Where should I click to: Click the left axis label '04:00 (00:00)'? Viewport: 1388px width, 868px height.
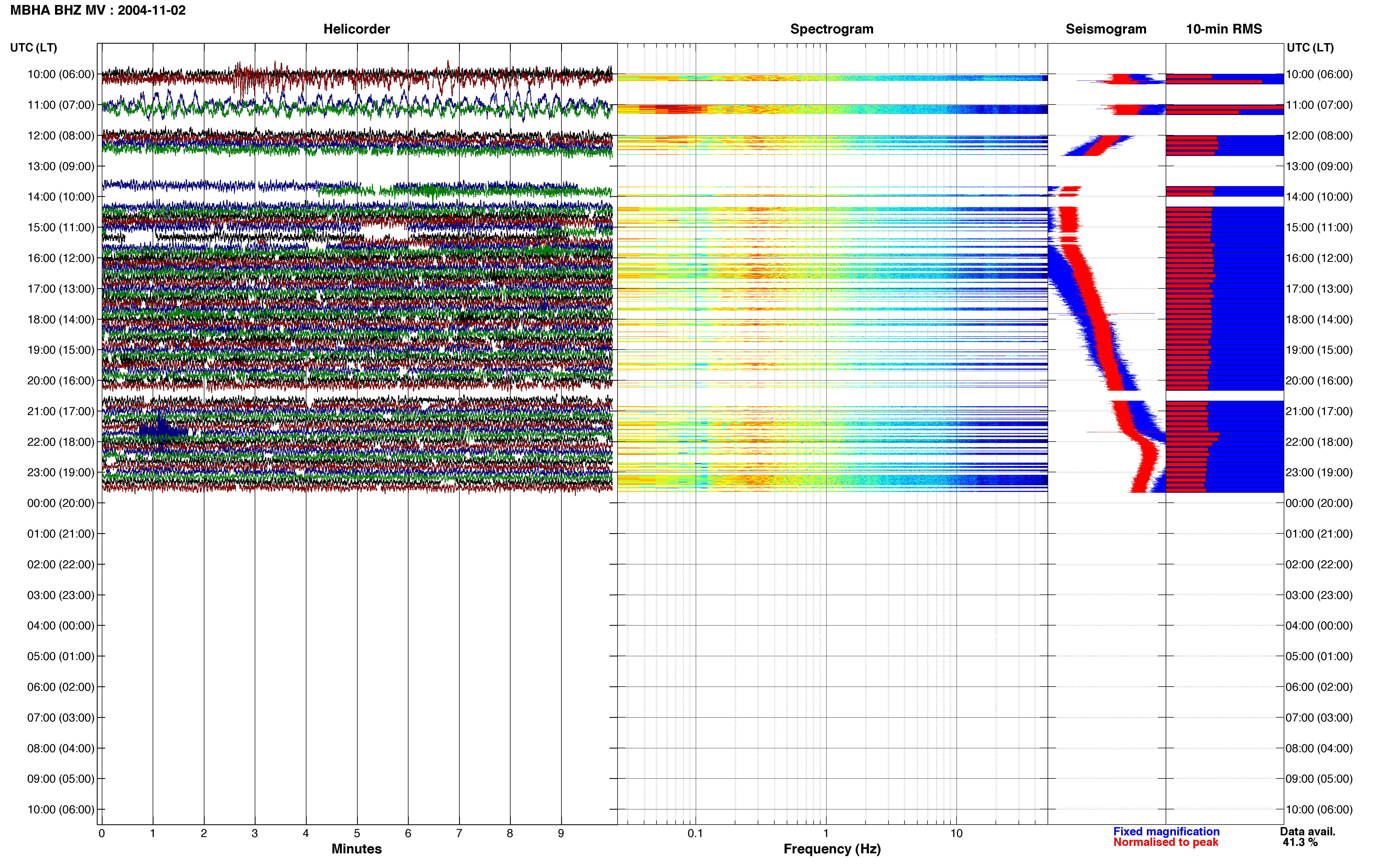[61, 626]
